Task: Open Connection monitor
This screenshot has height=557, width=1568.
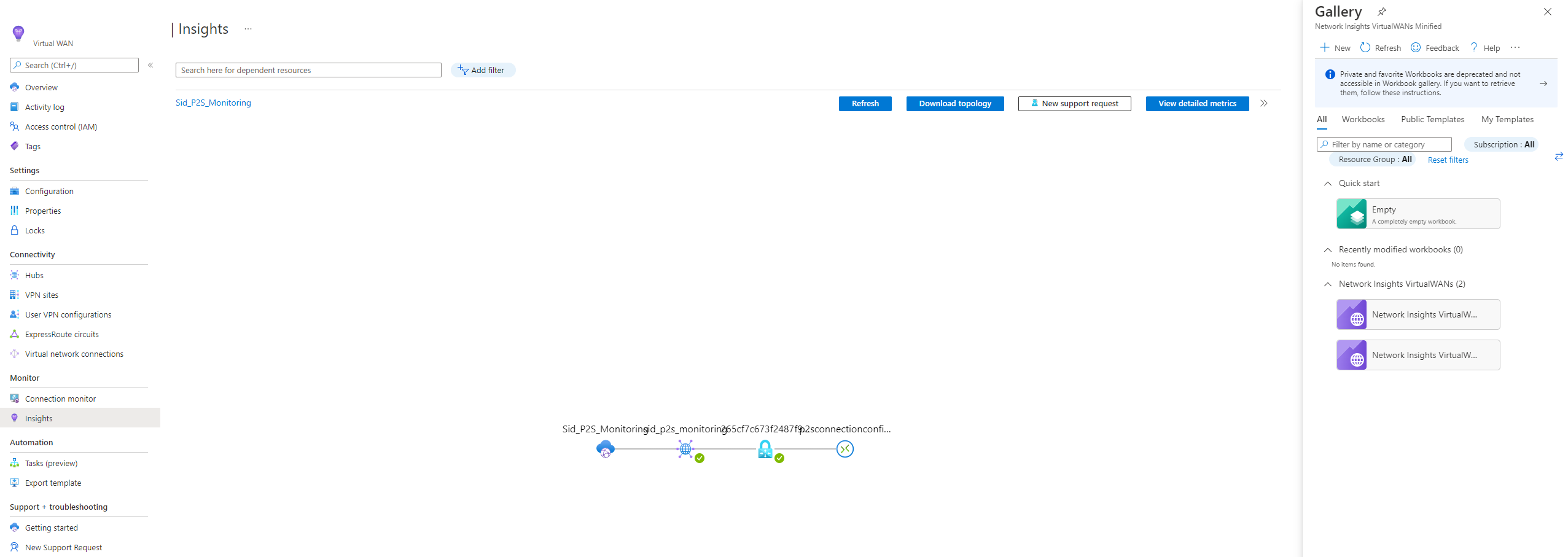Action: click(60, 399)
